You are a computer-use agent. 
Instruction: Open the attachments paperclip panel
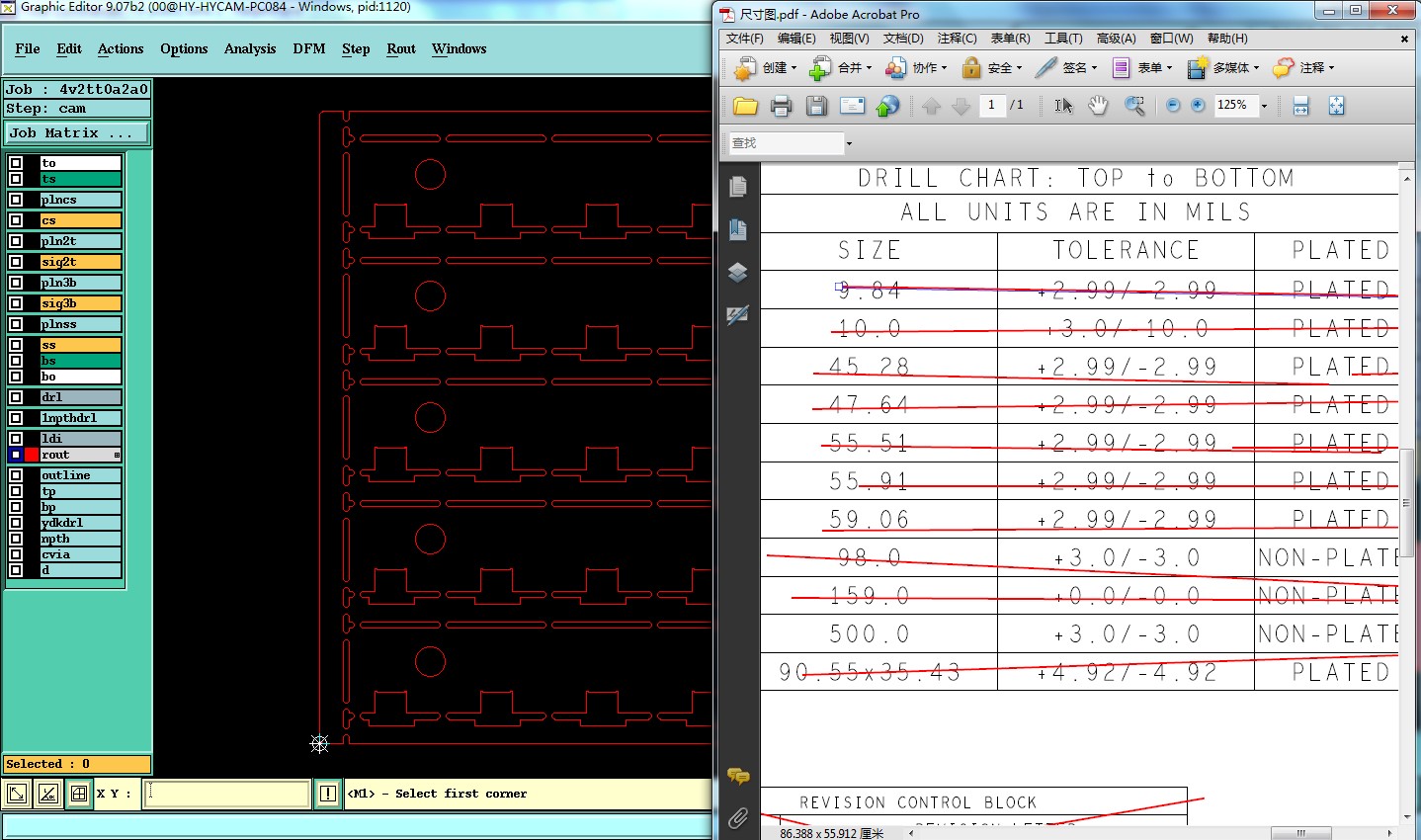tap(737, 817)
